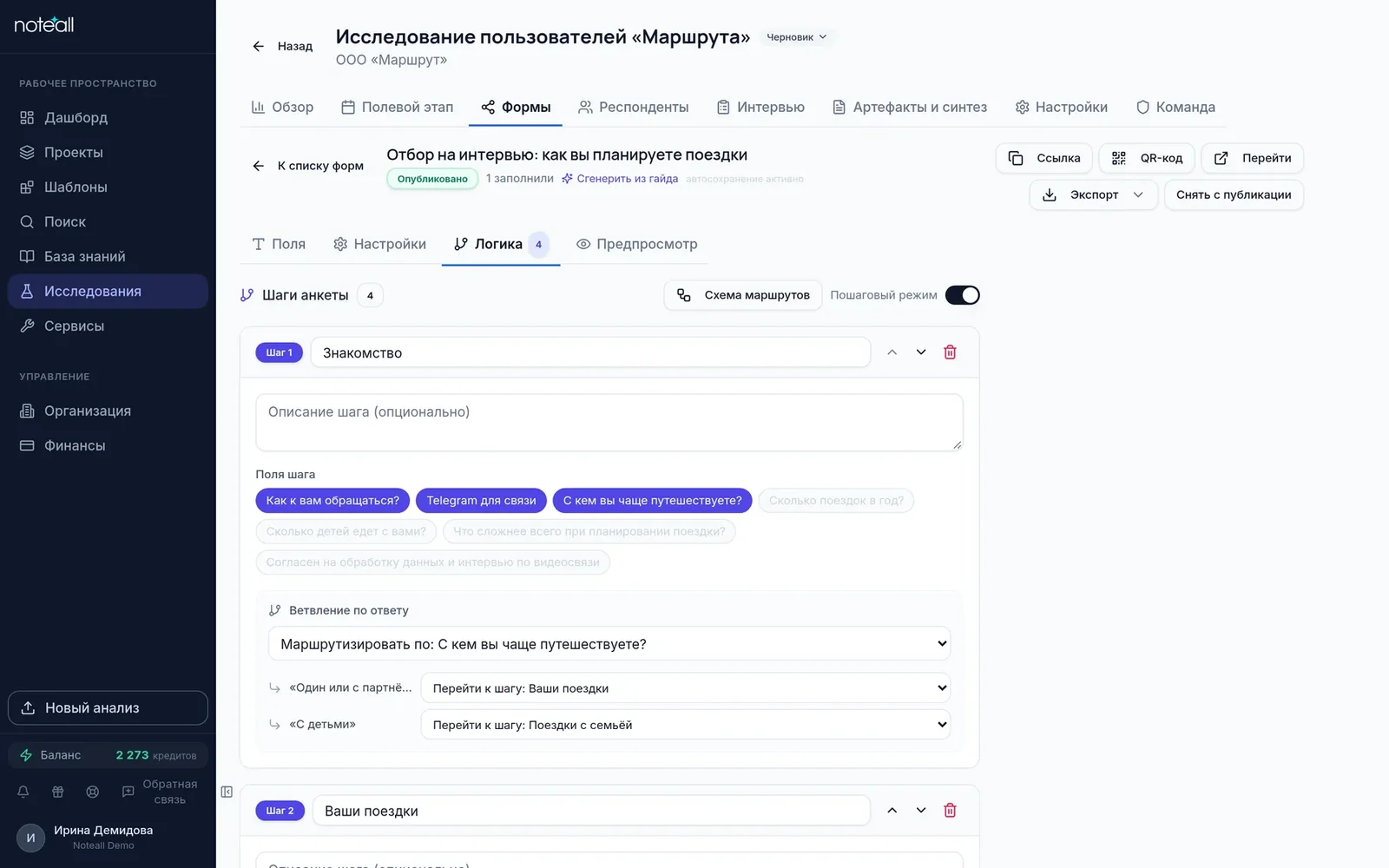Select chip «Сколько поездок в год?»

click(x=836, y=501)
